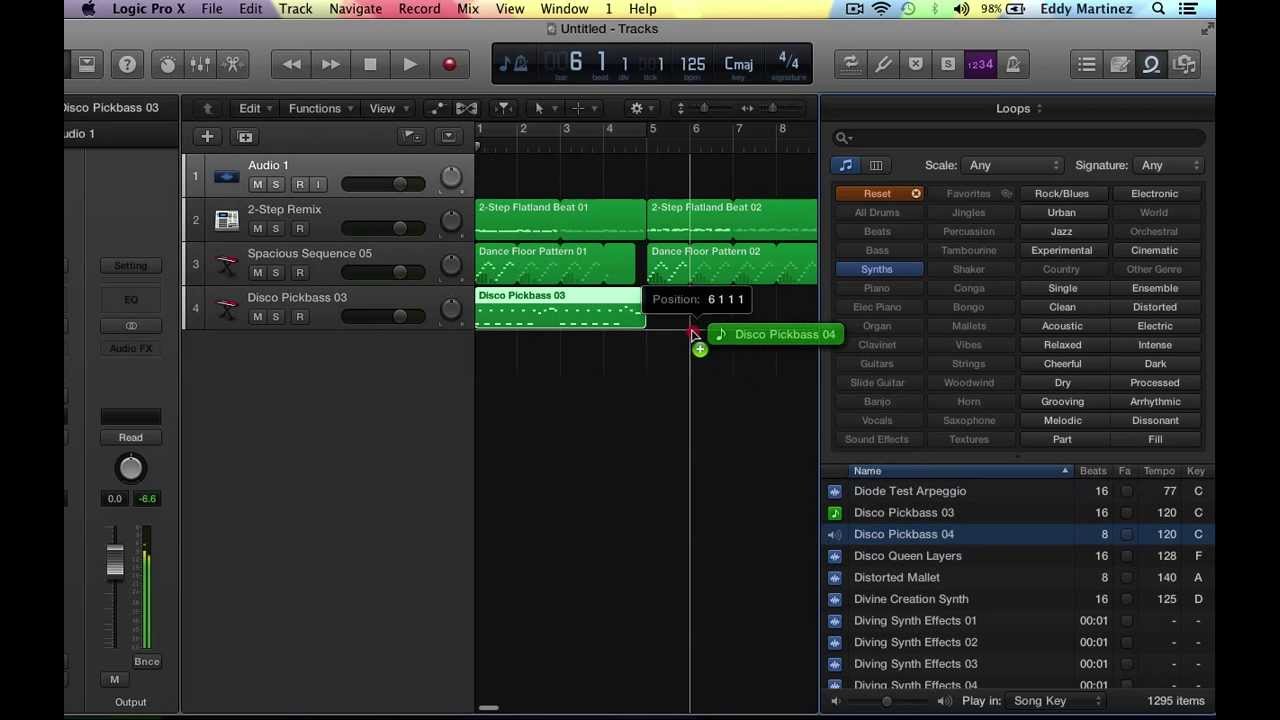Toggle the Solo S button in control bar
This screenshot has height=720, width=1280.
[947, 64]
